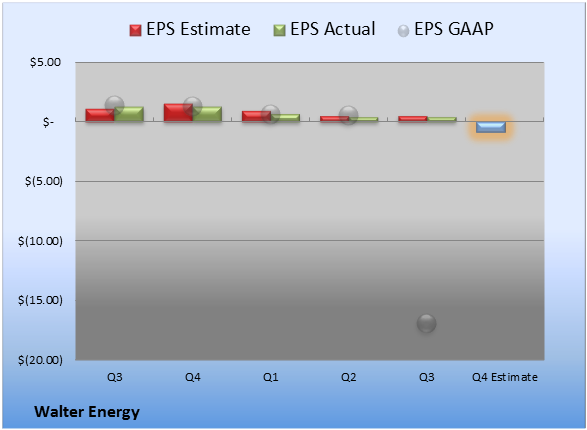Viewport: 587px width, 430px height.
Task: Click the green EPS Actual legend swatch
Action: coord(279,30)
